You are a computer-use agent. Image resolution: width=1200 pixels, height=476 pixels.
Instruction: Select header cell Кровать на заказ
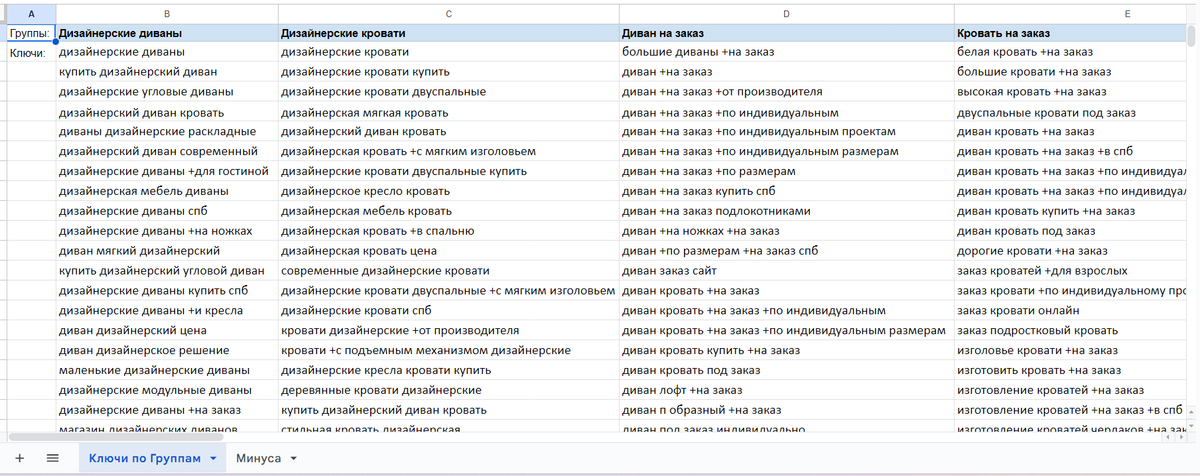point(1070,33)
